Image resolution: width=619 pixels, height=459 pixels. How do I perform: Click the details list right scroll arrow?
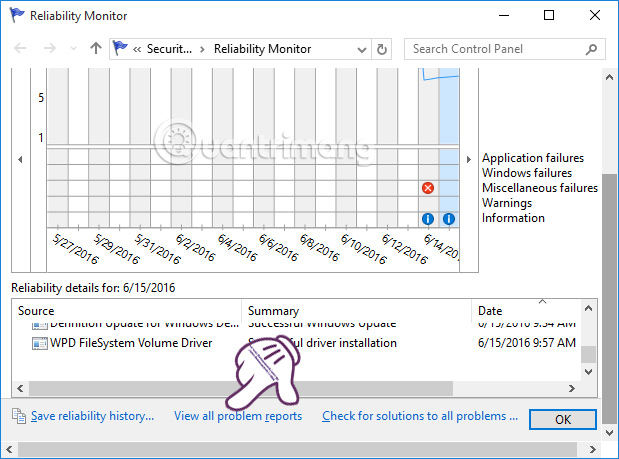tap(572, 388)
